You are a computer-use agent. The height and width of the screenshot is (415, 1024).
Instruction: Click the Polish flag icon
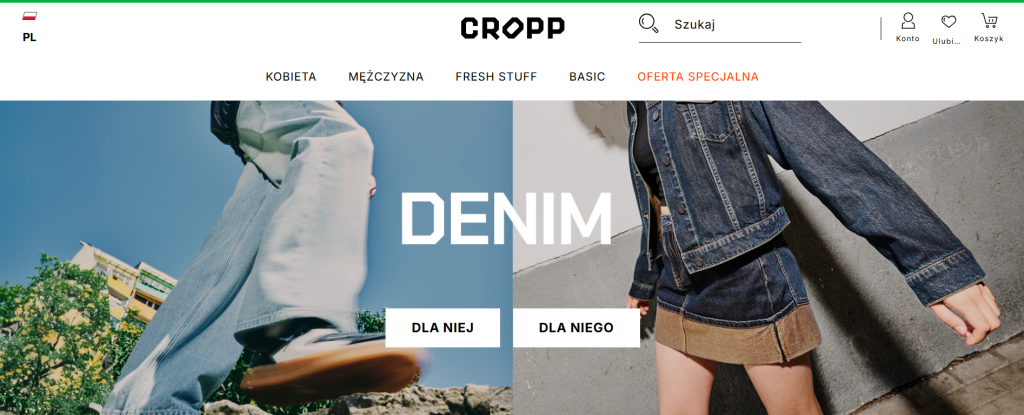click(29, 16)
